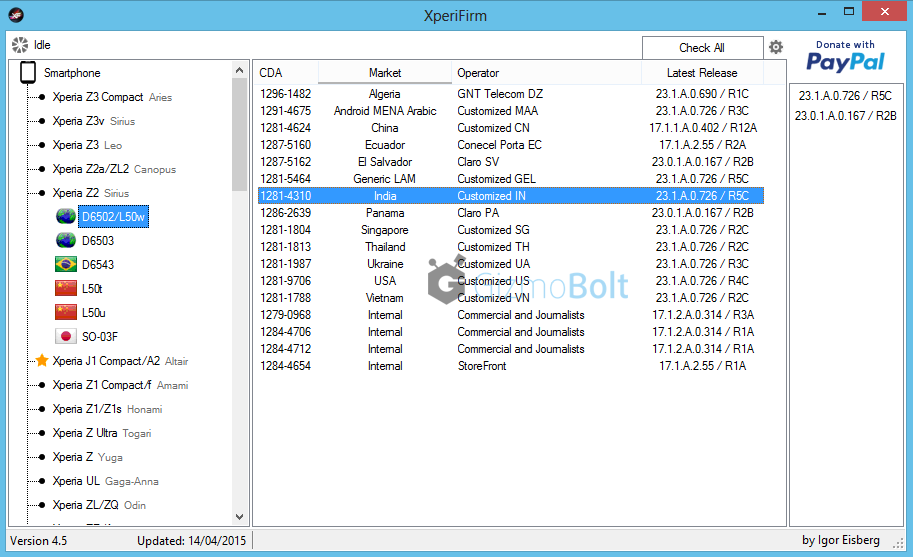This screenshot has width=913, height=557.
Task: Expand Xperia Z Ultra Togari node
Action: point(101,432)
